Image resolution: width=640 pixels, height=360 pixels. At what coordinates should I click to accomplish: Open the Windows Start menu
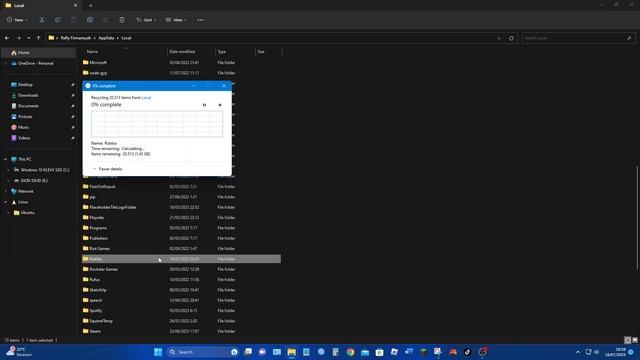pos(158,352)
